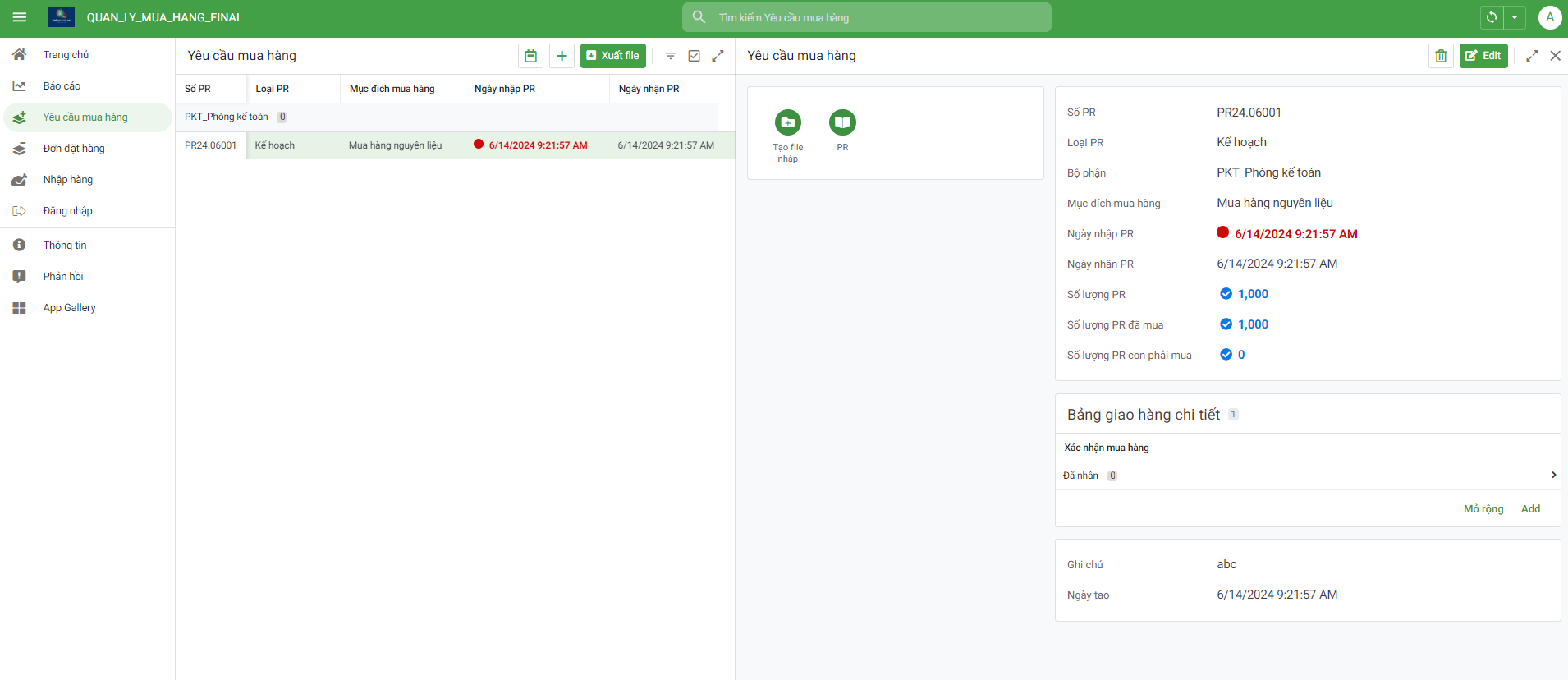Click the calendar view icon in list toolbar
Image resolution: width=1568 pixels, height=680 pixels.
(x=530, y=56)
